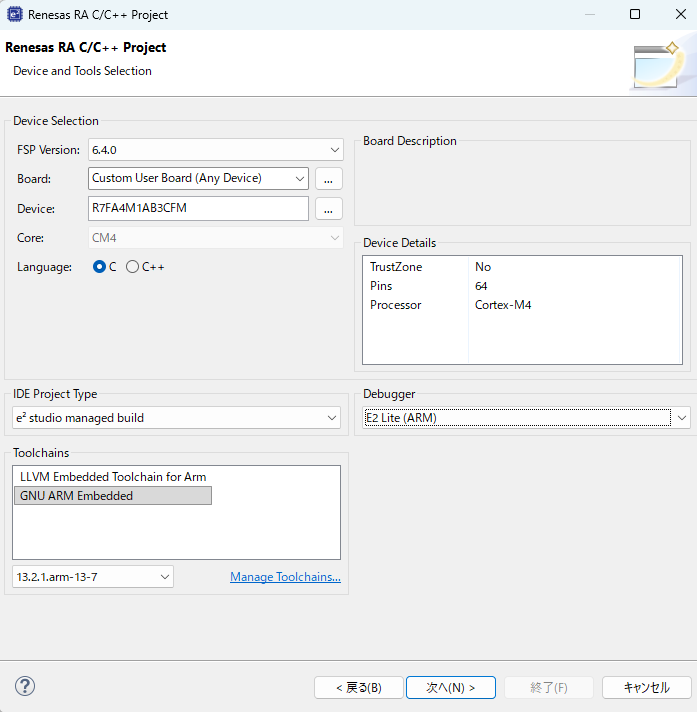Click the Renesas project title bar icon
Image resolution: width=697 pixels, height=712 pixels.
point(14,15)
